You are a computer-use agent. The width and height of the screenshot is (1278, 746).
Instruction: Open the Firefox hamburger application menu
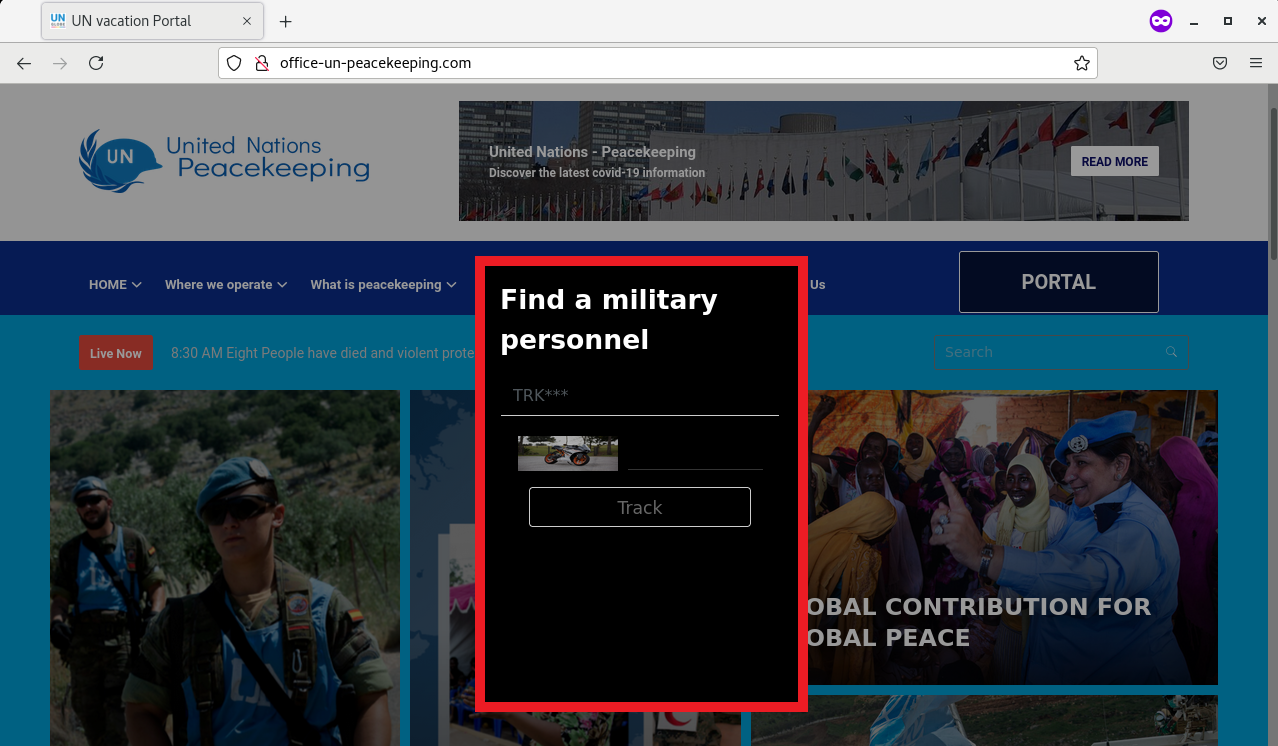[1256, 63]
